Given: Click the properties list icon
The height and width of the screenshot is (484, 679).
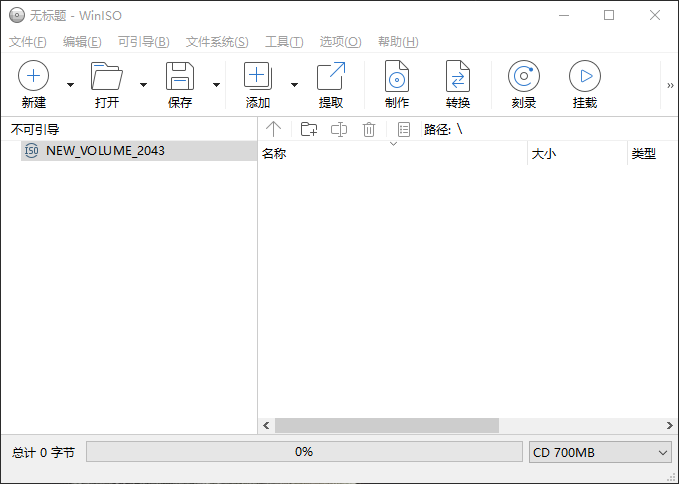Looking at the screenshot, I should tap(404, 129).
